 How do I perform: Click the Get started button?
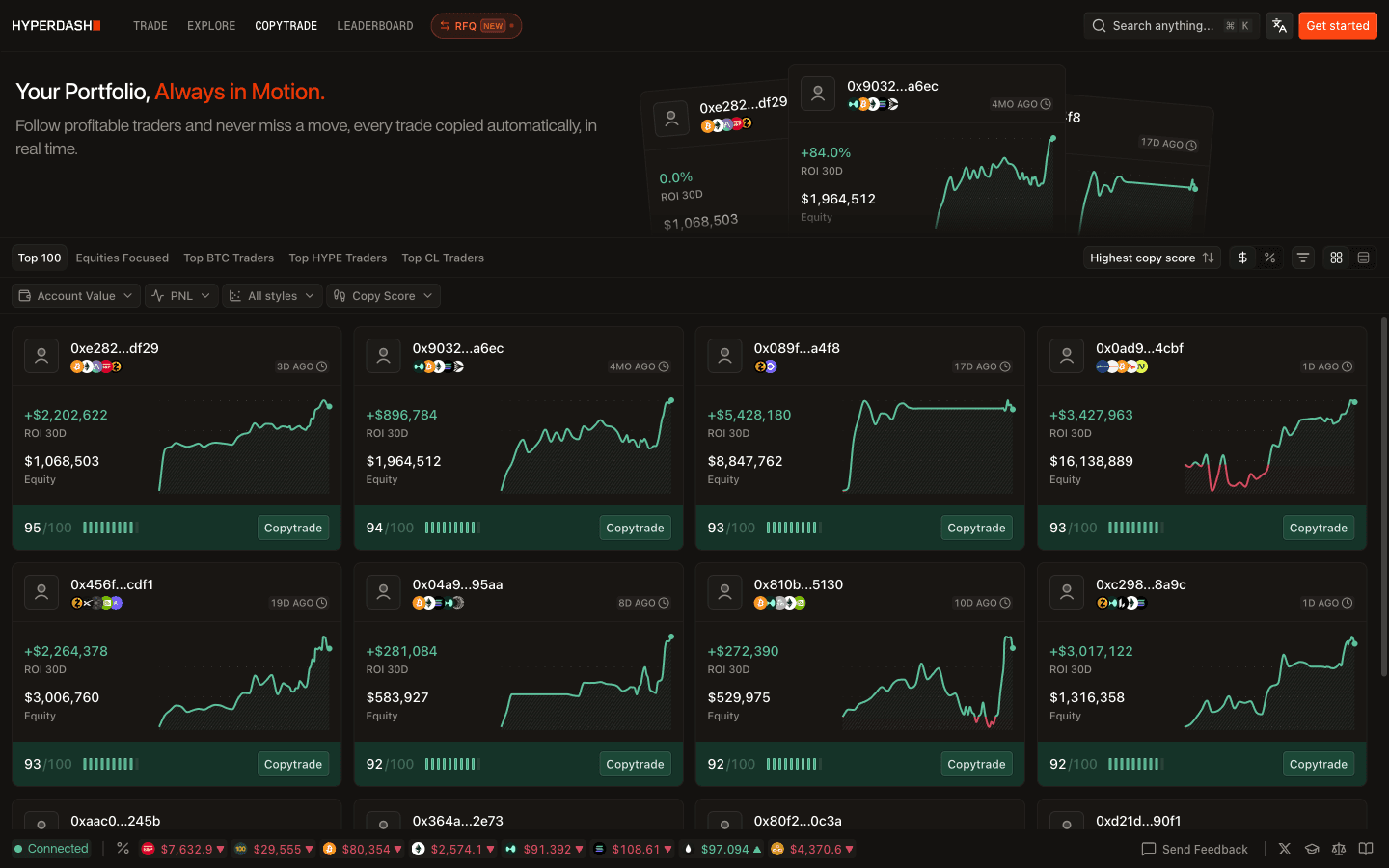1338,26
